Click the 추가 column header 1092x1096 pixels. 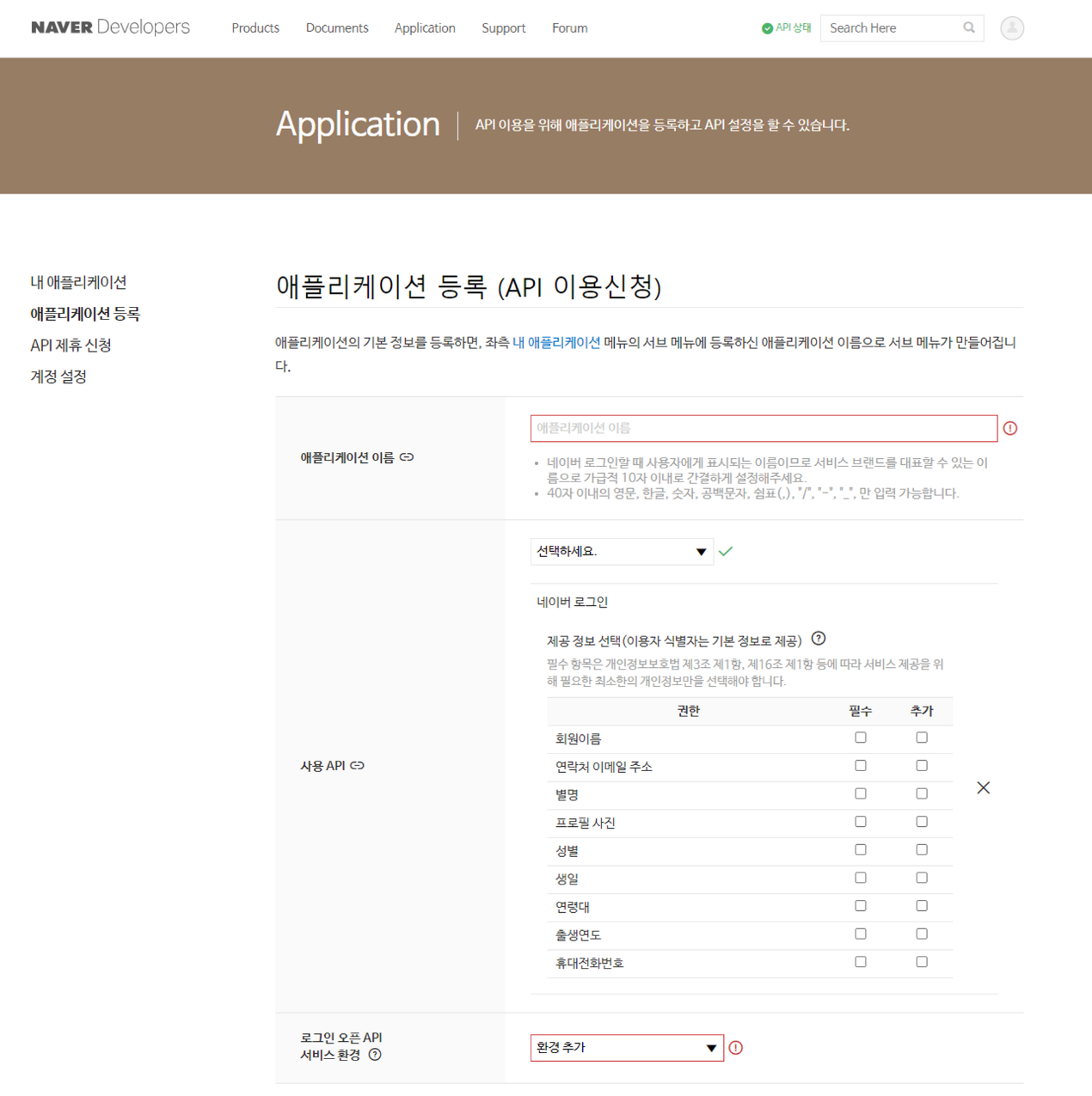[x=922, y=711]
